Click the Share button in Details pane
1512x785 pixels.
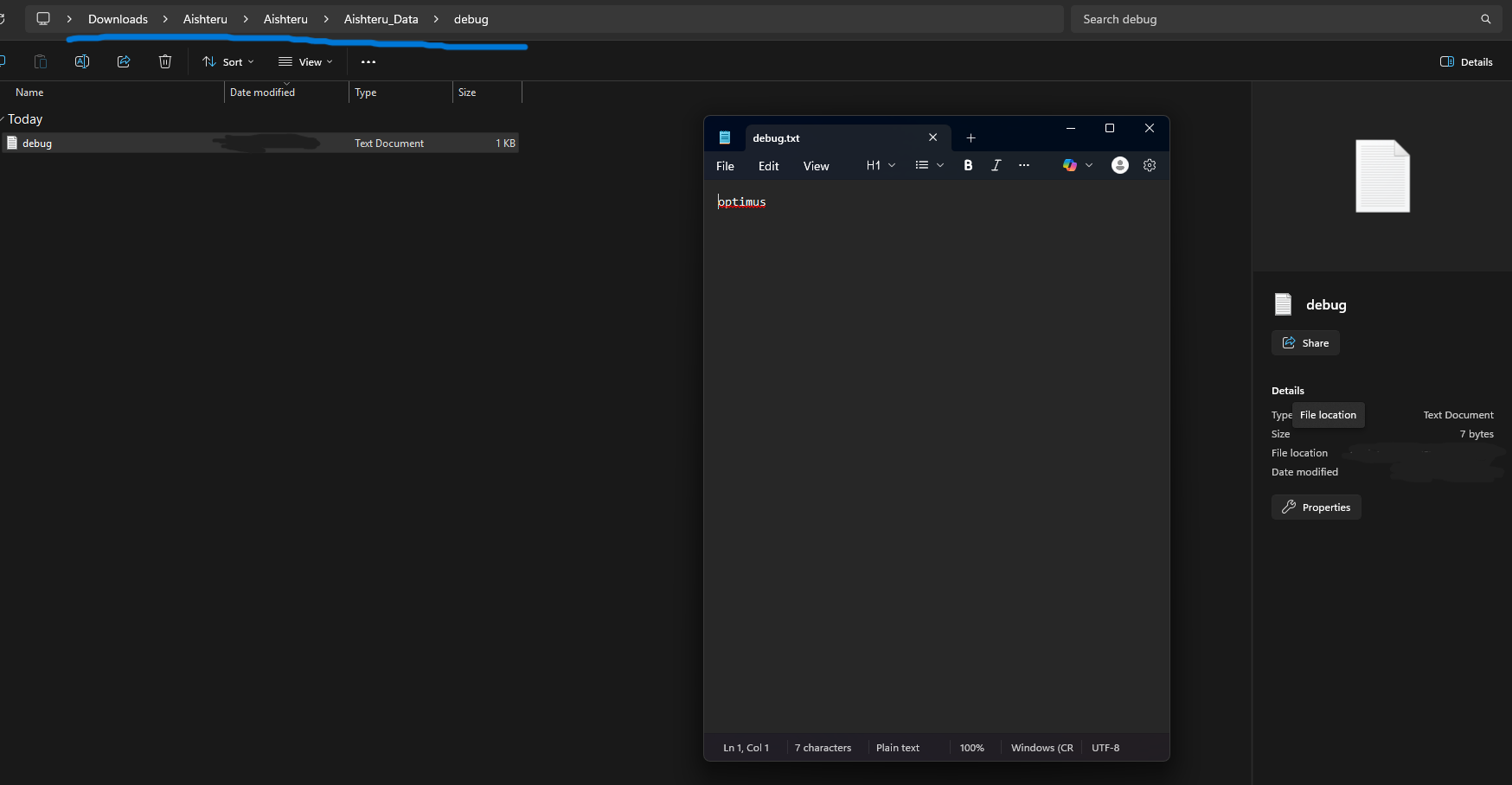coord(1305,343)
